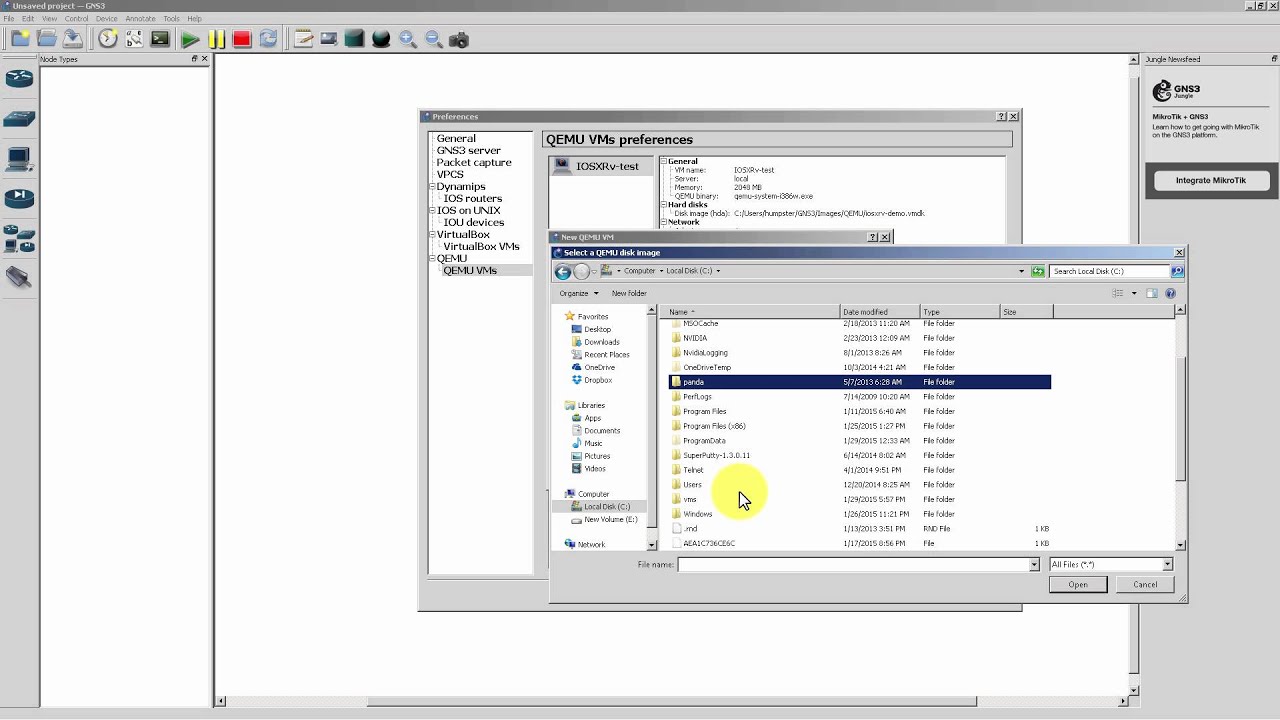
Task: Open the Annotate menu
Action: [140, 18]
